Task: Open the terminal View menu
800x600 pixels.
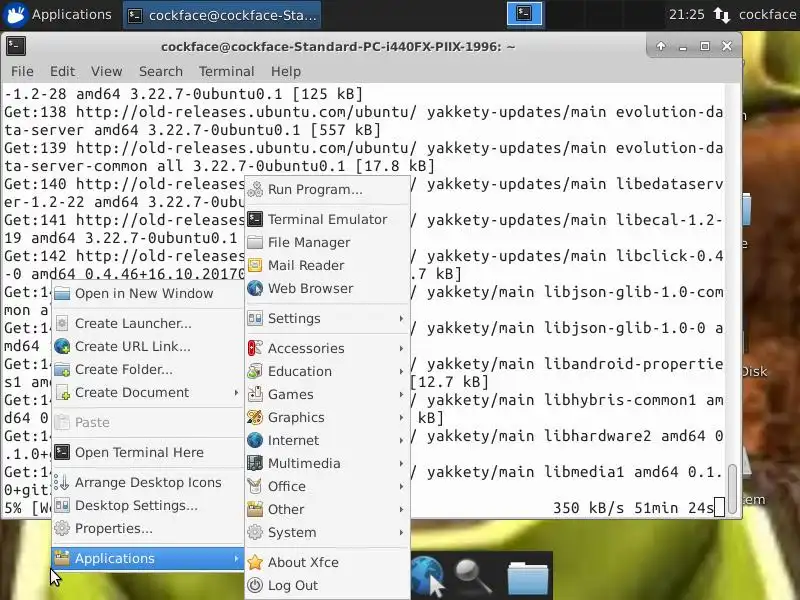Action: click(107, 71)
